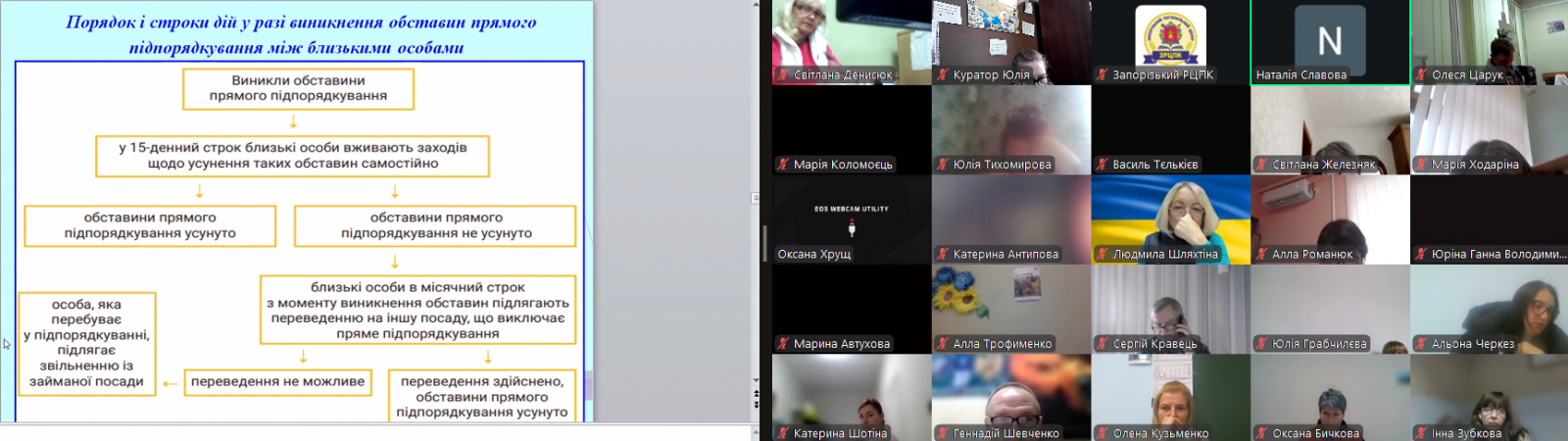Go to previous slide using double-arrow button

[x=756, y=393]
